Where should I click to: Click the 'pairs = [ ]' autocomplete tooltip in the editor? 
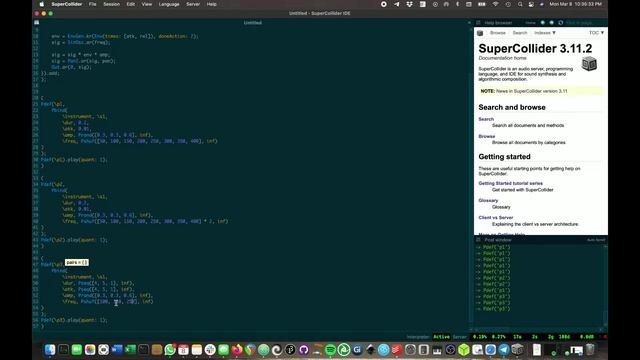pyautogui.click(x=77, y=262)
